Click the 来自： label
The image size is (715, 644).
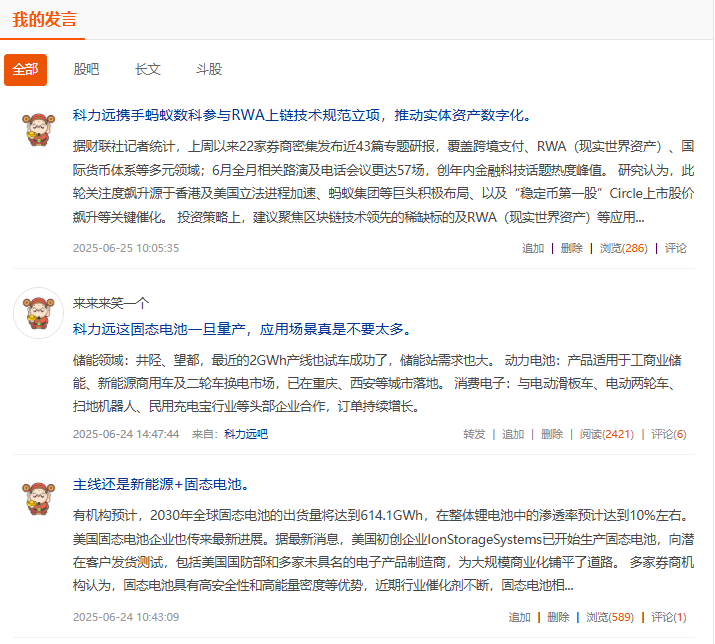[205, 434]
